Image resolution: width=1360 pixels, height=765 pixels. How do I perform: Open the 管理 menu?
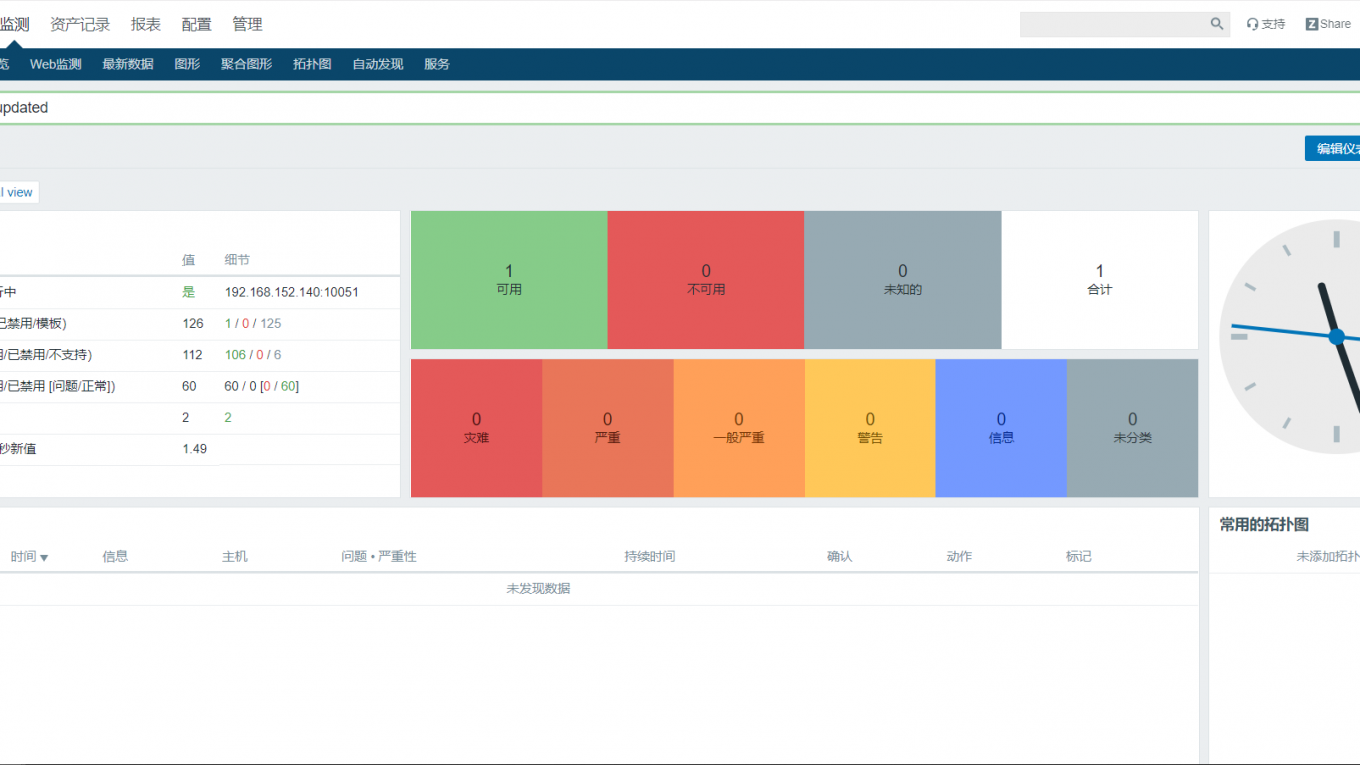[x=248, y=24]
